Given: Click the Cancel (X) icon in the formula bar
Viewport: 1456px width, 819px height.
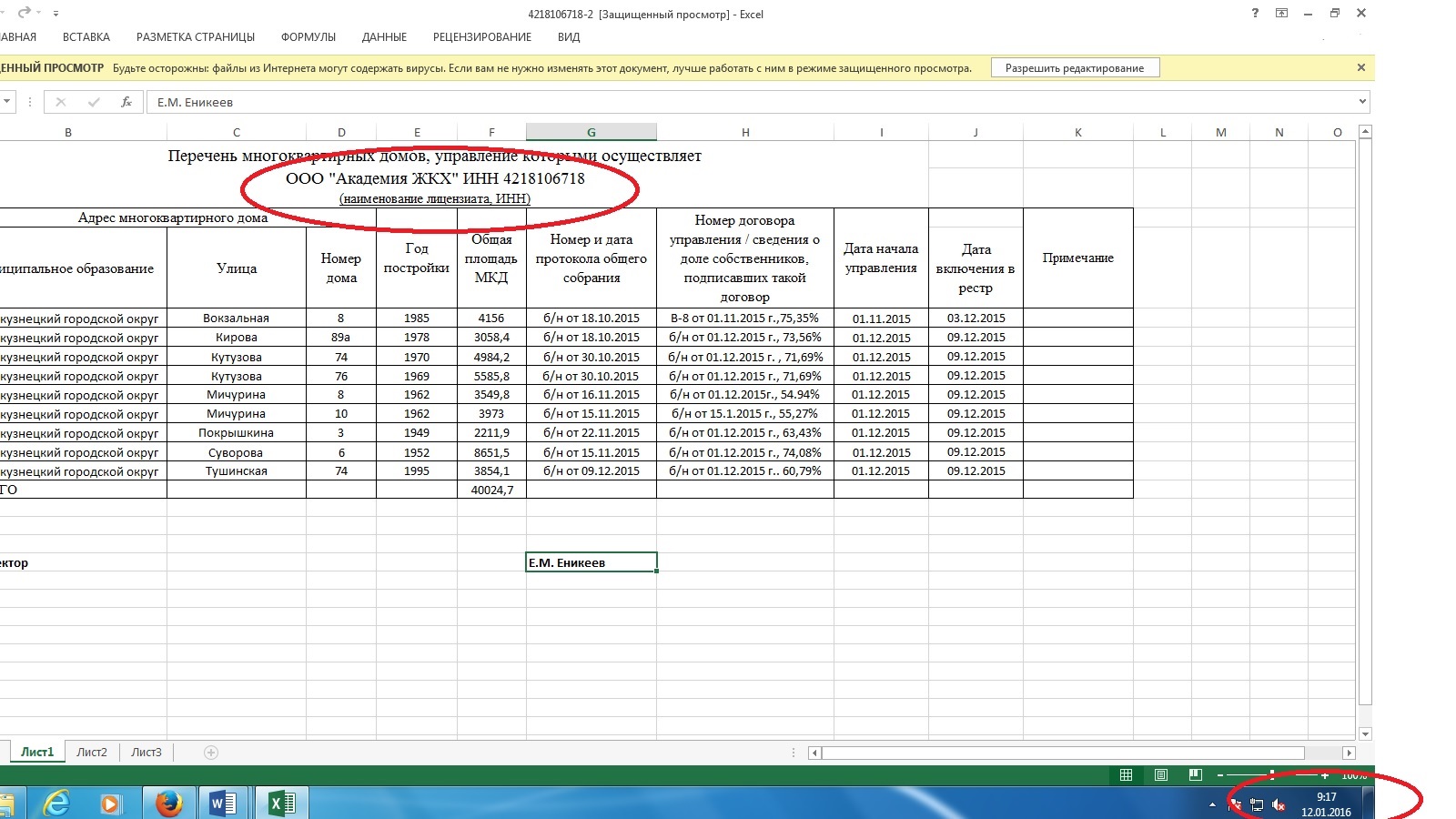Looking at the screenshot, I should (61, 102).
